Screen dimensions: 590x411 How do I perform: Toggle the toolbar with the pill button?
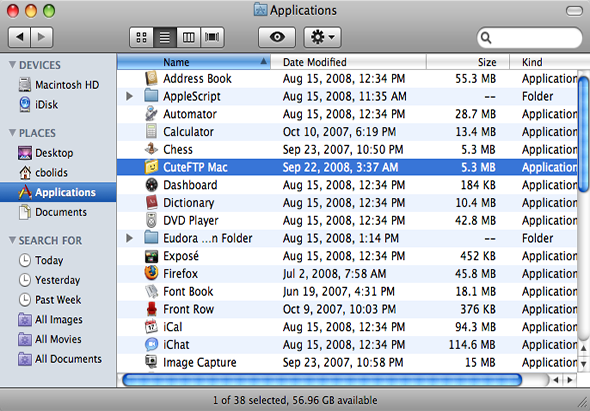(574, 11)
